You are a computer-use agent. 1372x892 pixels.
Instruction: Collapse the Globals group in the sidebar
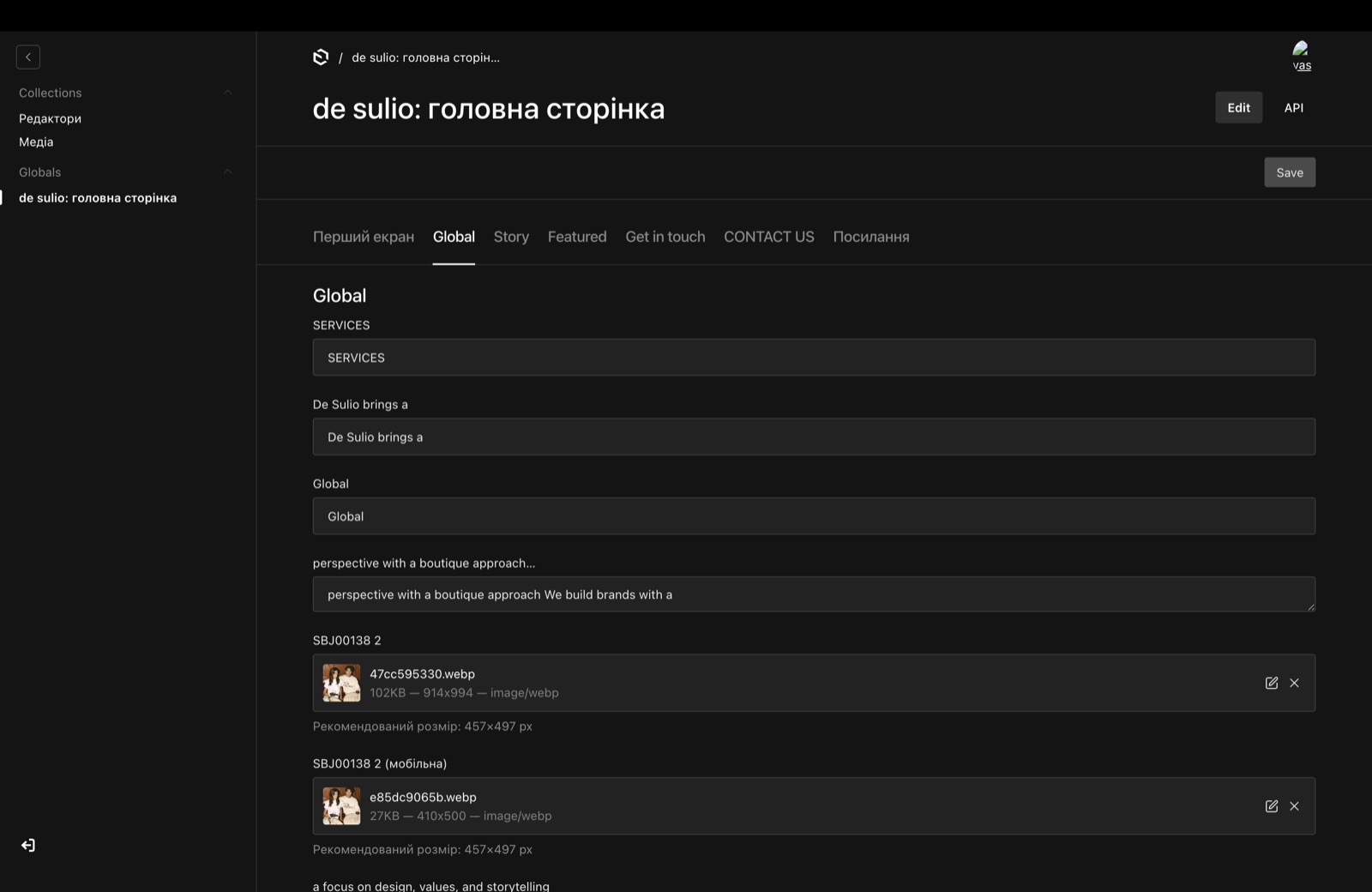[x=227, y=172]
